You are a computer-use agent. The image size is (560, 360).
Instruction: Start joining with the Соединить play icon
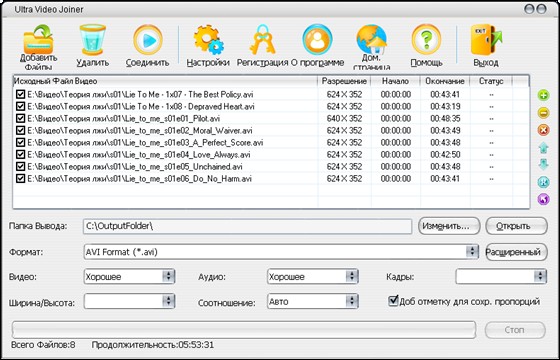pyautogui.click(x=148, y=40)
